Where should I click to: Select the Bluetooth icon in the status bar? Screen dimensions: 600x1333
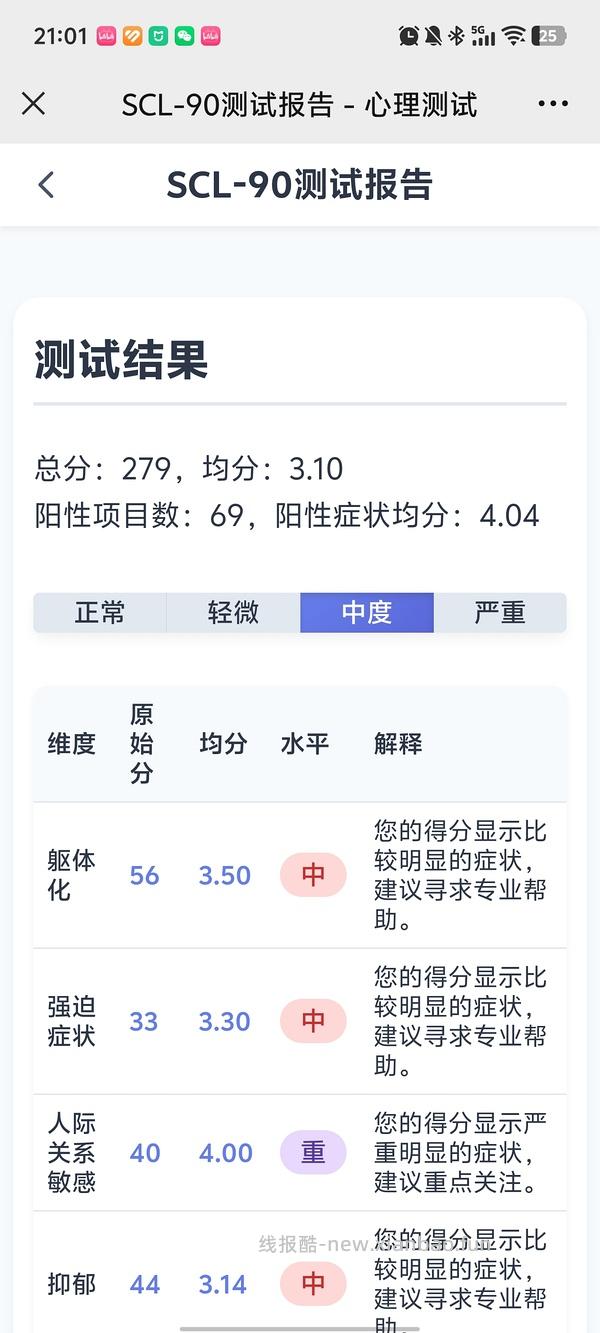(457, 34)
